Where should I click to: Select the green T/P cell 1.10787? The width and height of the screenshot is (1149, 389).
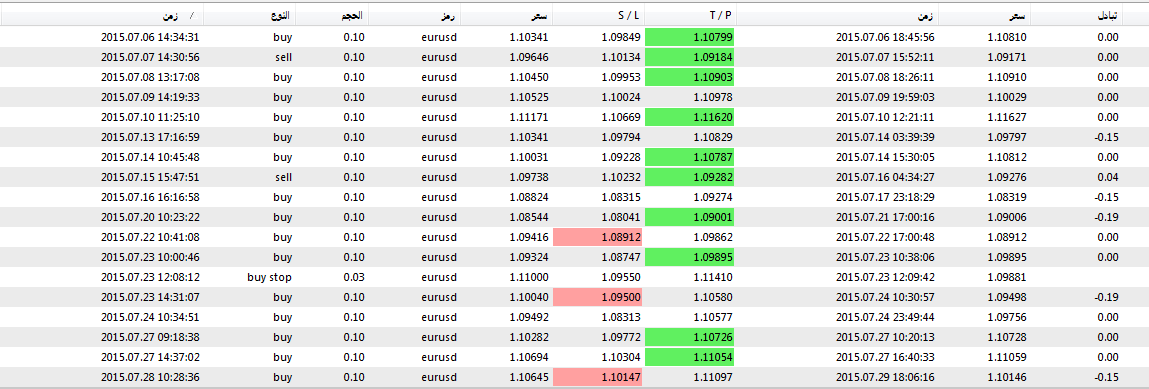(689, 157)
